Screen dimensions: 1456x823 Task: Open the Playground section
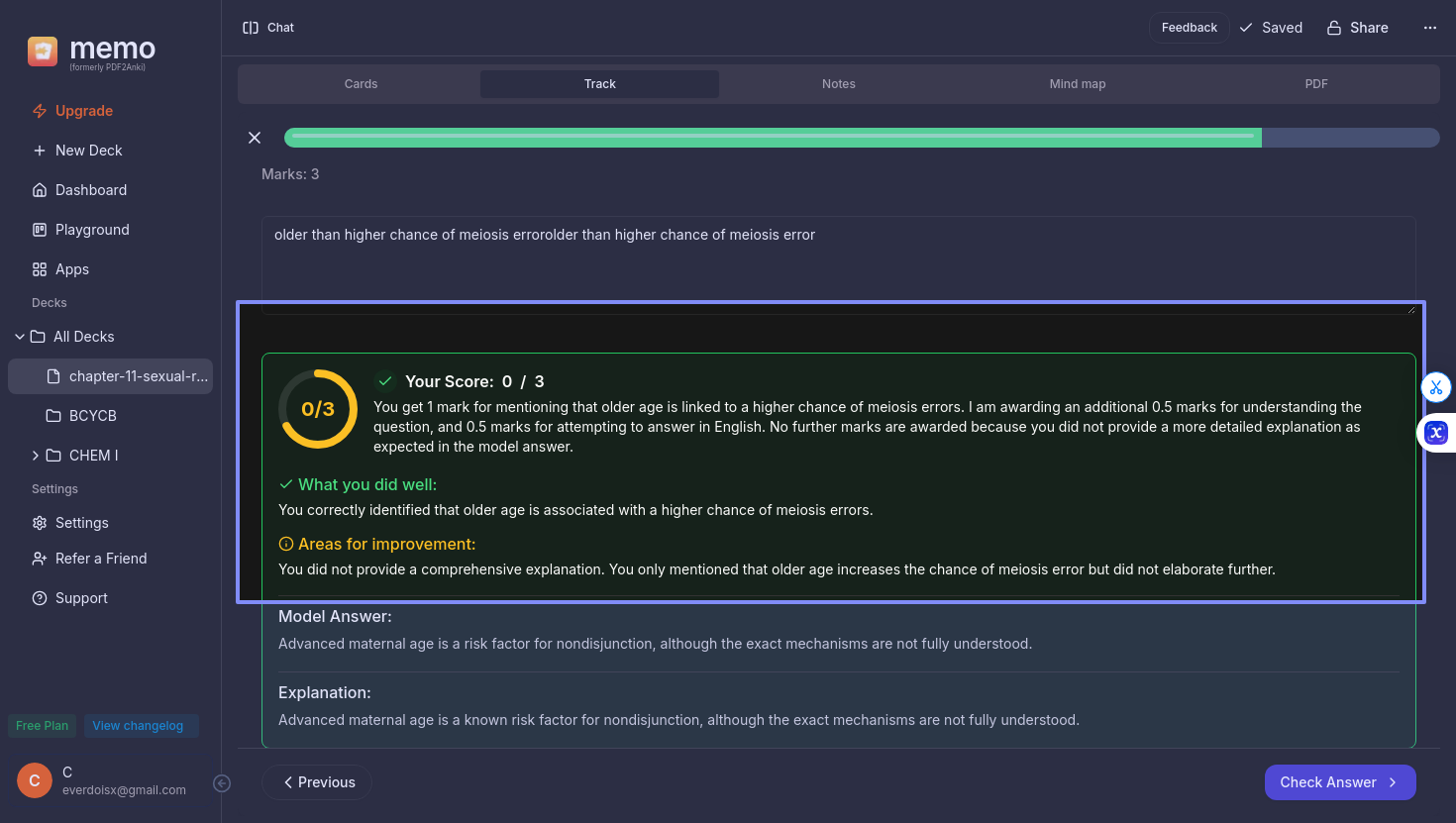coord(92,230)
